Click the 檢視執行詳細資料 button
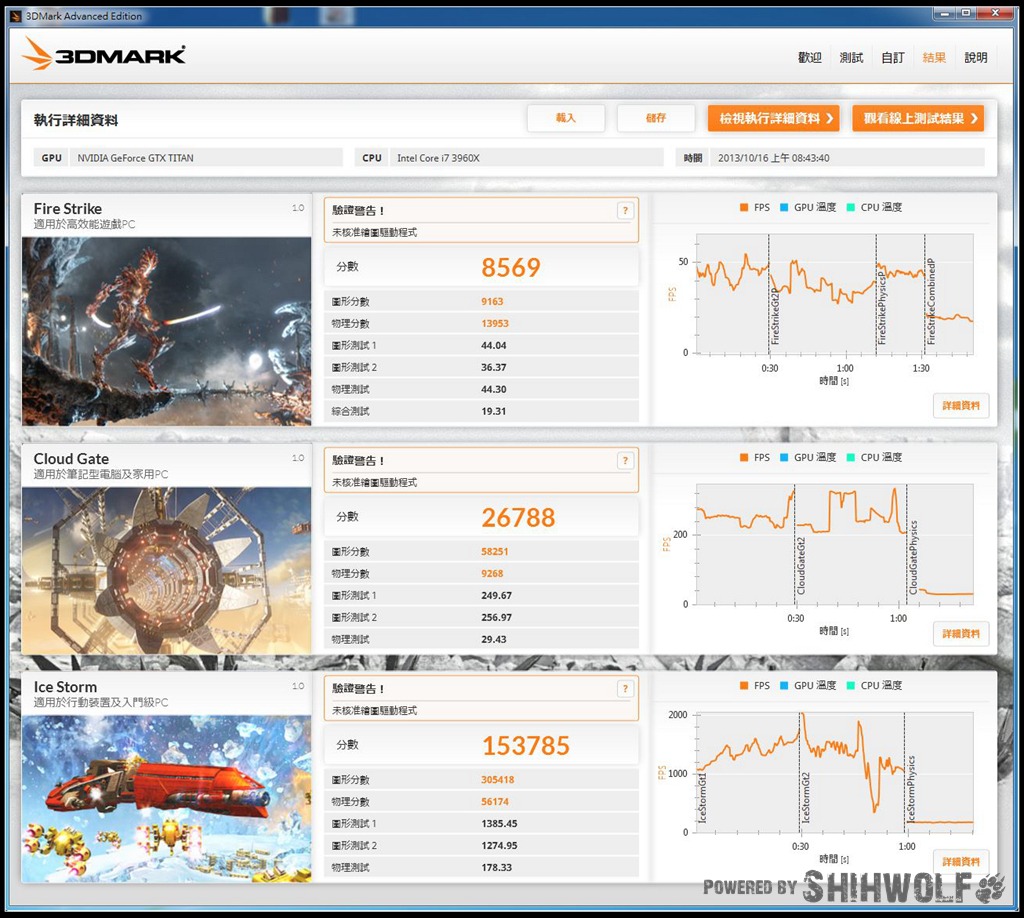Viewport: 1024px width, 918px height. tap(774, 118)
